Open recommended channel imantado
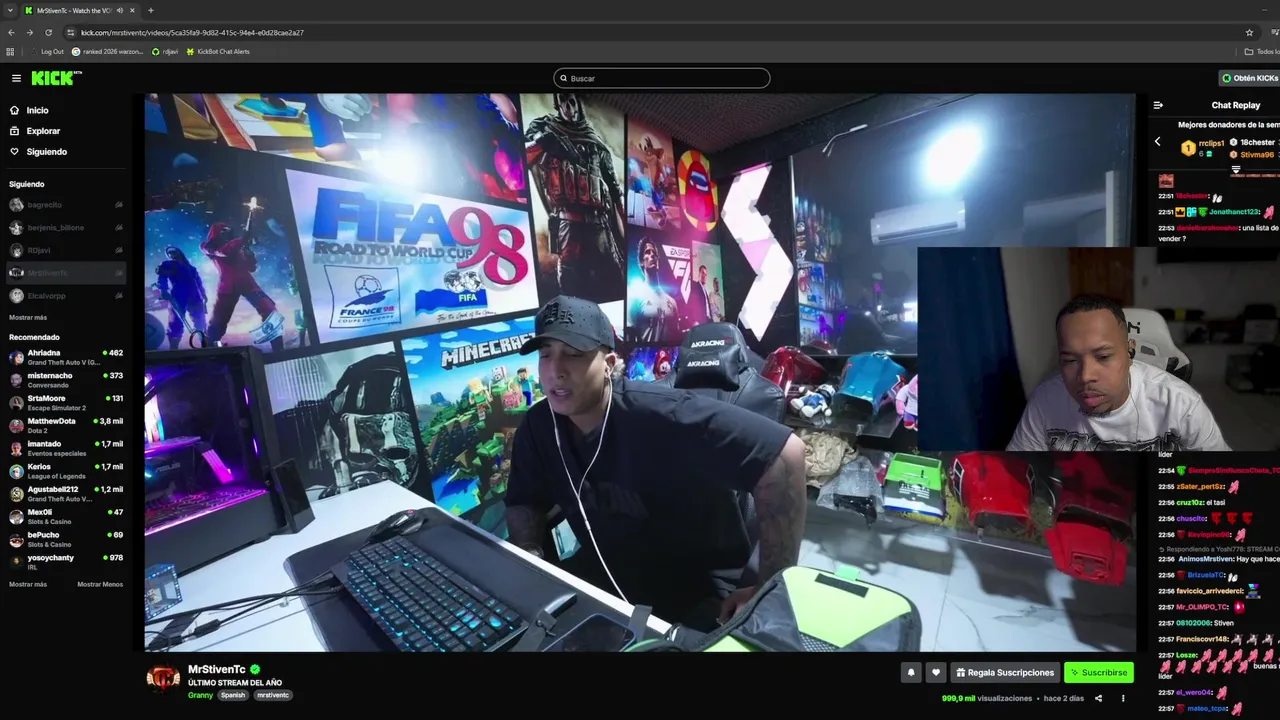The height and width of the screenshot is (720, 1280). pos(64,448)
